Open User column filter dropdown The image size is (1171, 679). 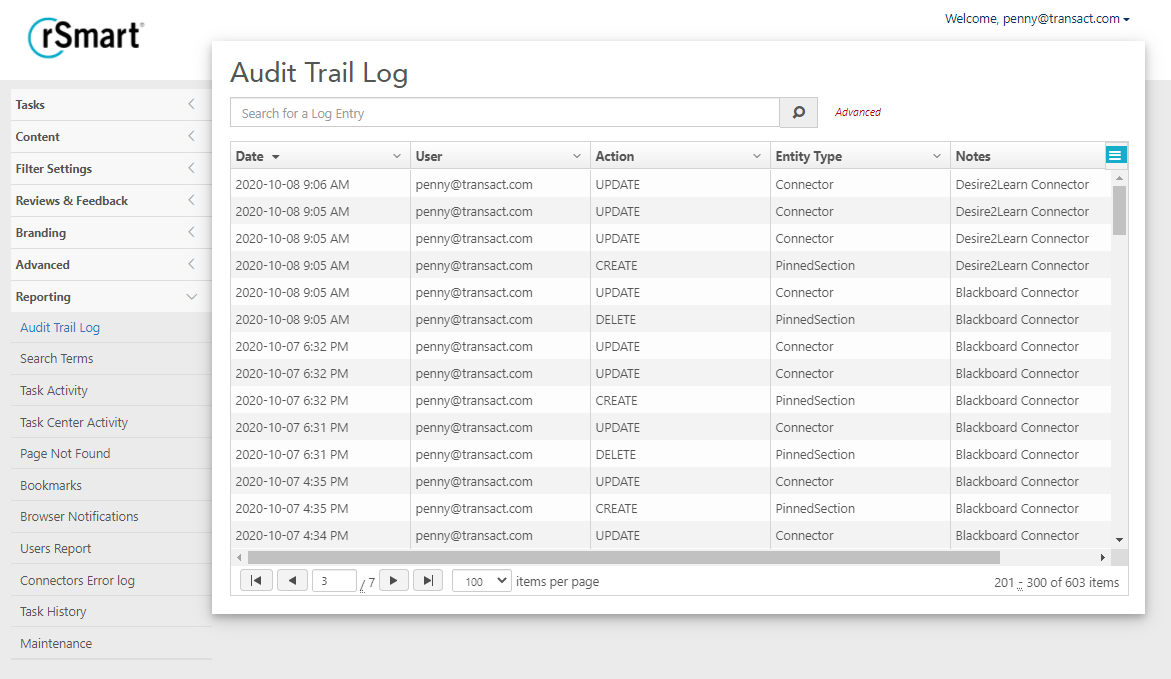coord(577,156)
